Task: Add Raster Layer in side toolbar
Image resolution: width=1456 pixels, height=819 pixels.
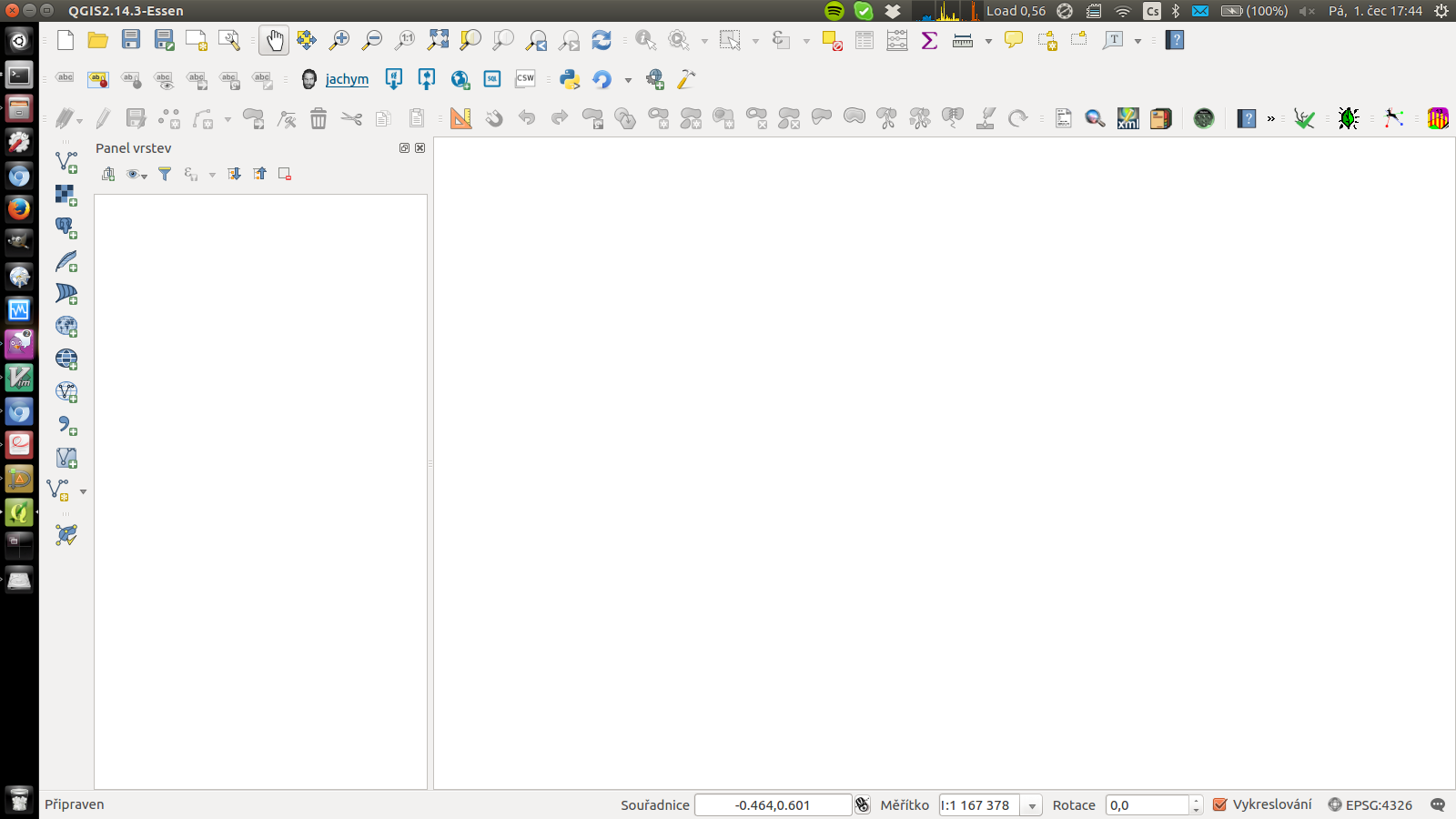Action: tap(66, 194)
